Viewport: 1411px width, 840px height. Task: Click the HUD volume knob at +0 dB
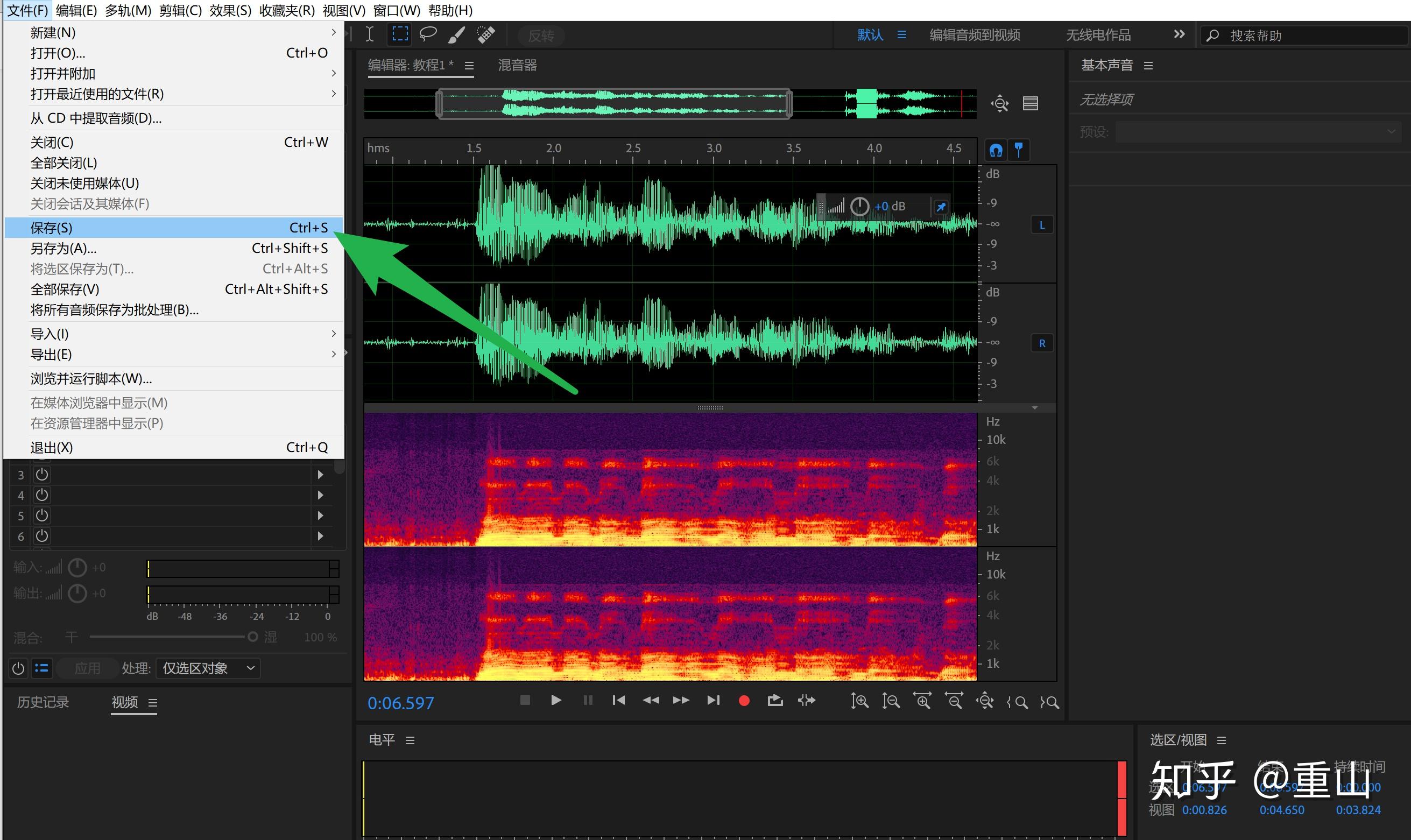click(859, 207)
